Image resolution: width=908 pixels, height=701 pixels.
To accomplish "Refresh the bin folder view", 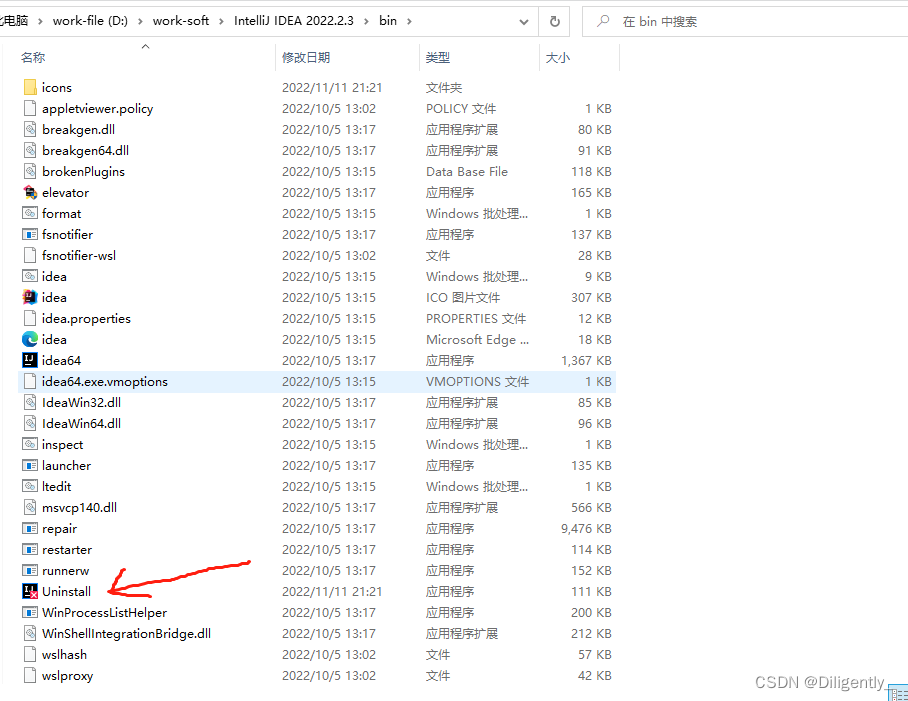I will point(554,21).
